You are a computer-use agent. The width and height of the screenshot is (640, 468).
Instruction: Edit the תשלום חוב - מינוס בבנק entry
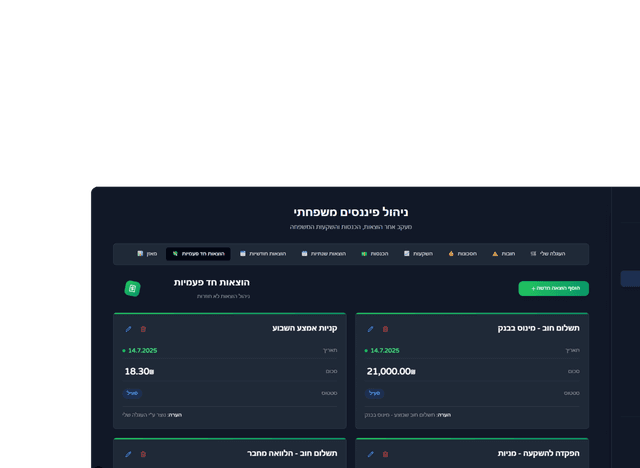370,328
